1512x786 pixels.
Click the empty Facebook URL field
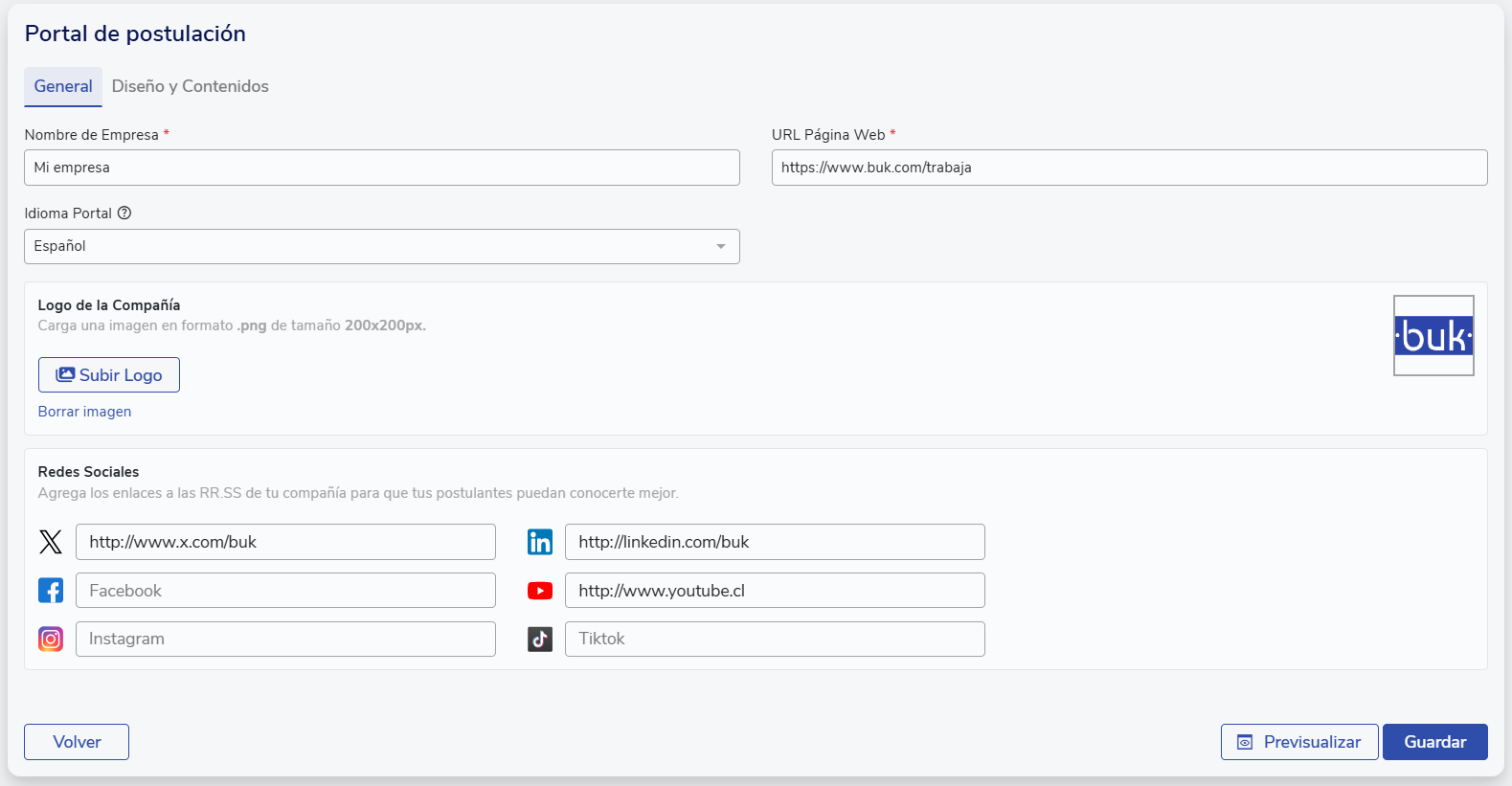point(285,591)
